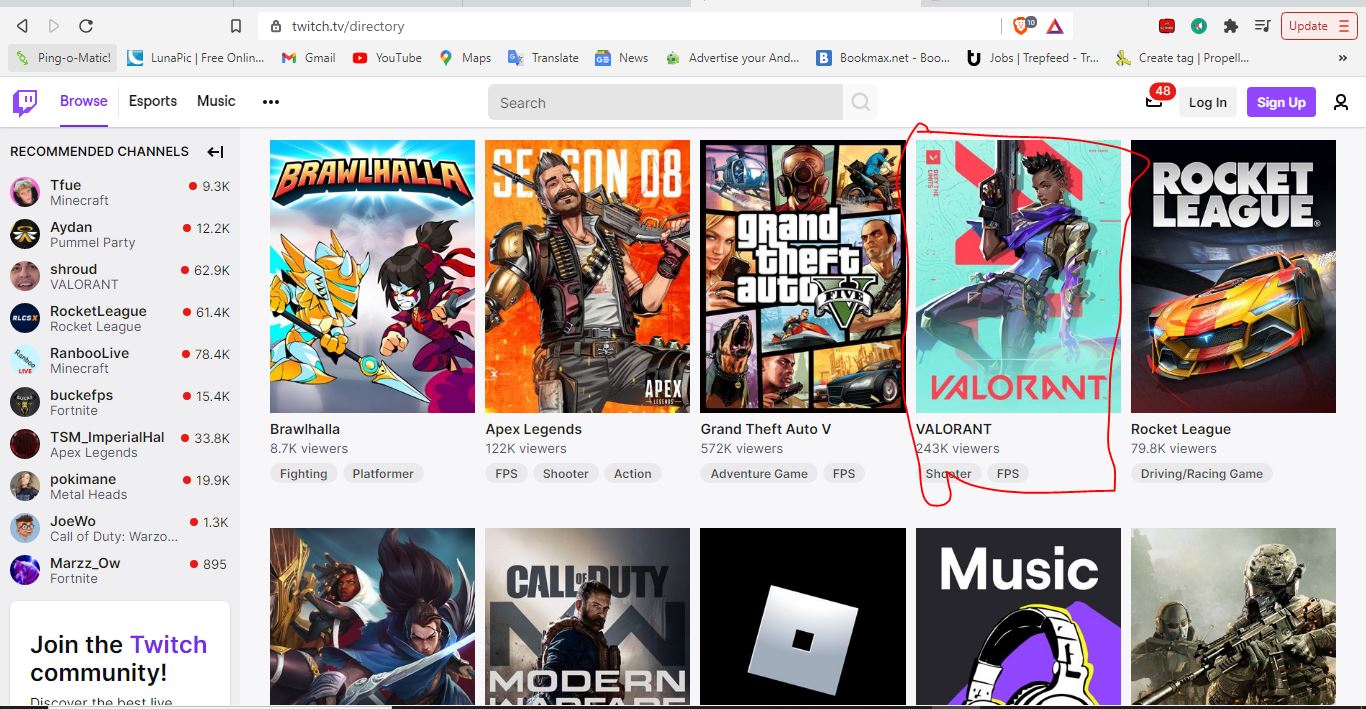
Task: Select the Fighting tag under Brawlhalla
Action: pyautogui.click(x=304, y=474)
